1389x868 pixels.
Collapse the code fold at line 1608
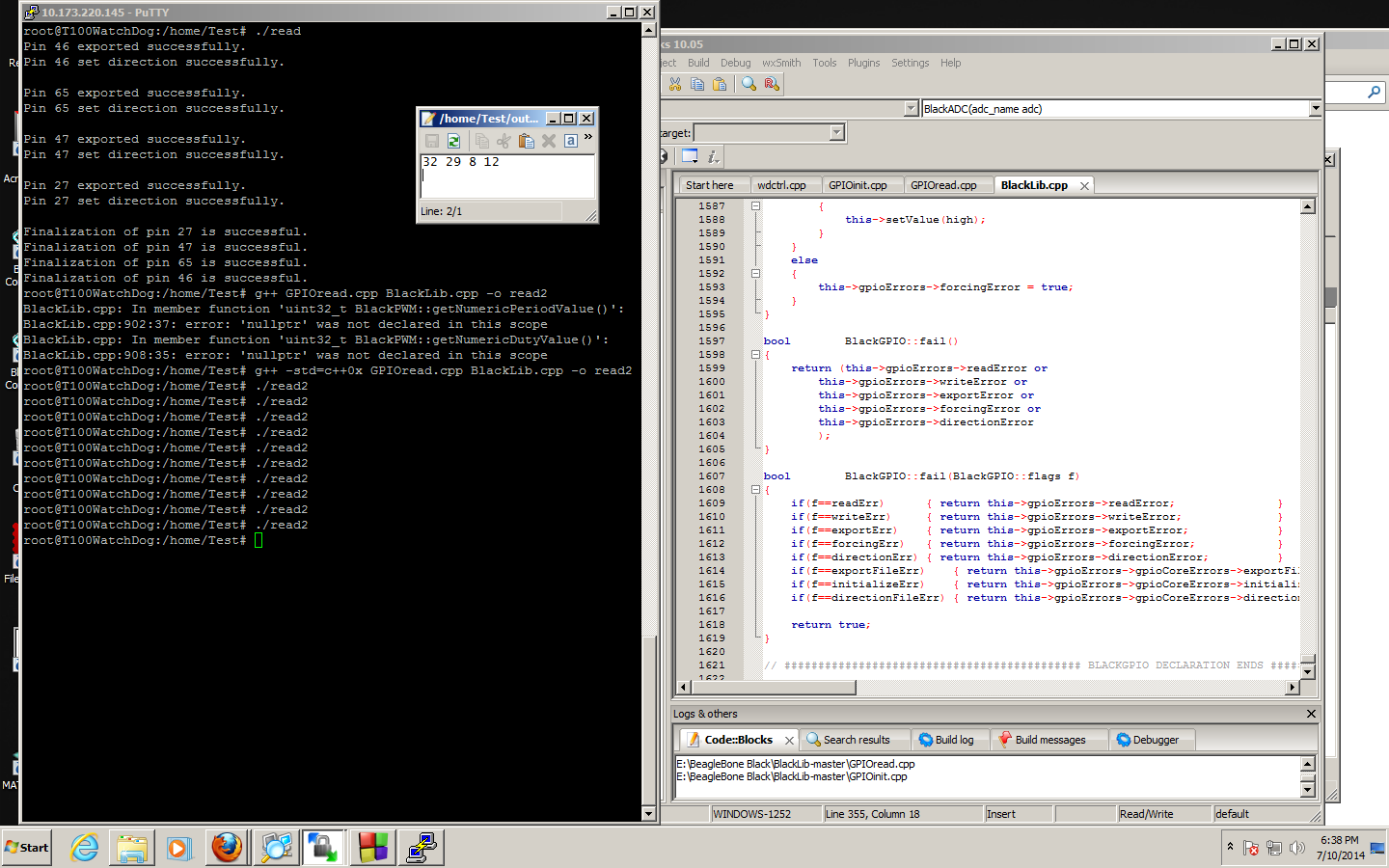[756, 490]
